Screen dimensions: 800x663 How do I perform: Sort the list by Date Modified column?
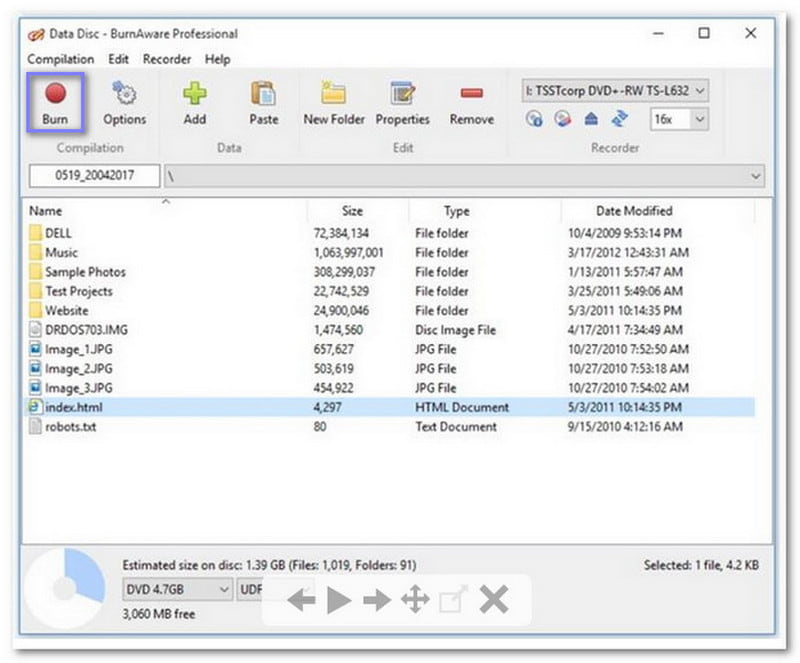tap(634, 211)
